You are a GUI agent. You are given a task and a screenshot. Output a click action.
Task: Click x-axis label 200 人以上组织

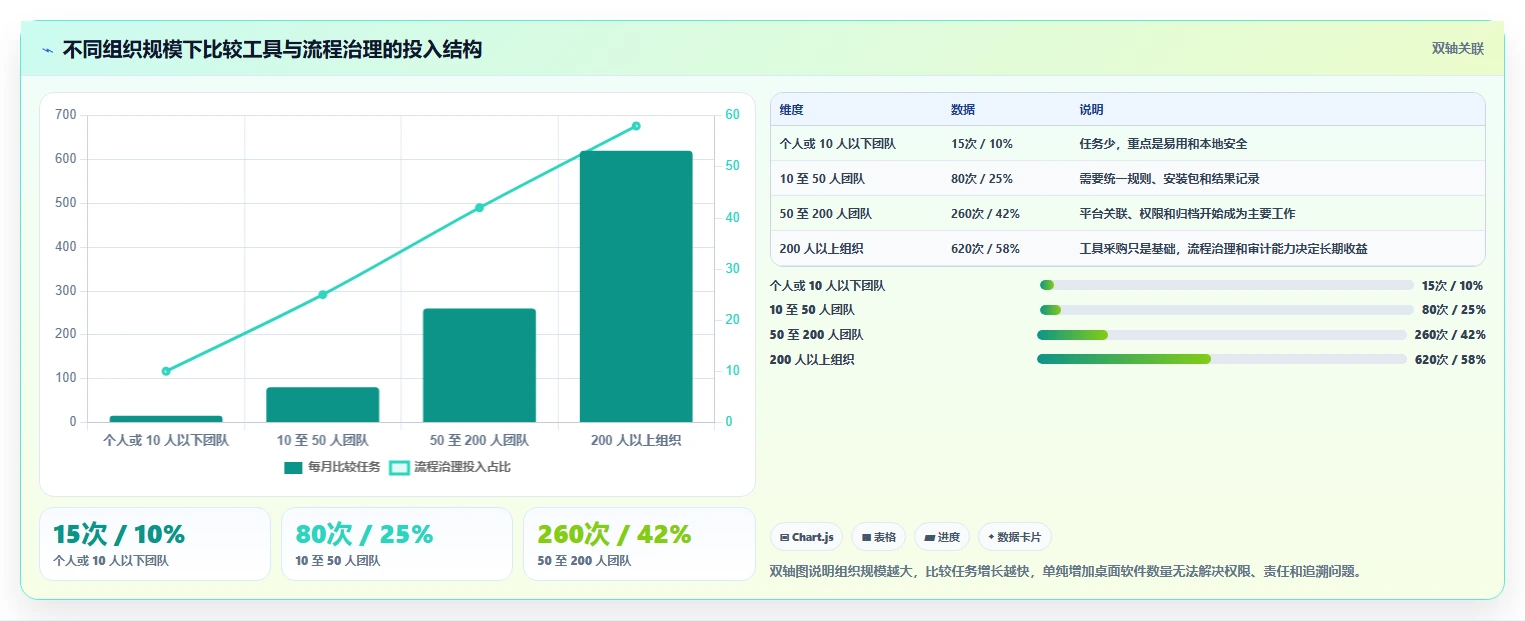[636, 440]
